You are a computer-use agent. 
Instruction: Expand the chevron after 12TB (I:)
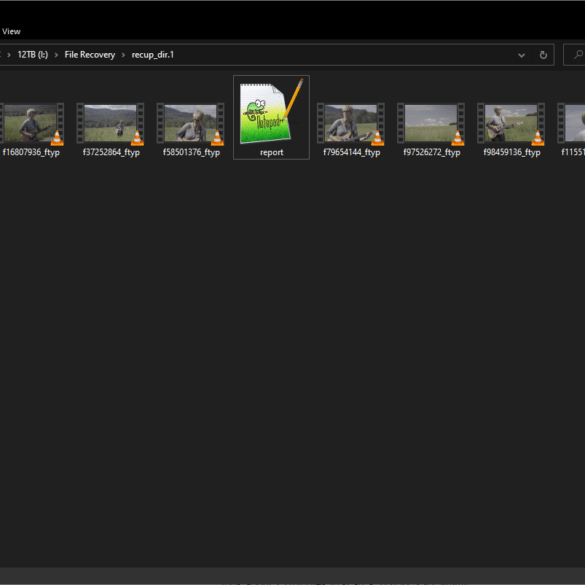point(56,55)
